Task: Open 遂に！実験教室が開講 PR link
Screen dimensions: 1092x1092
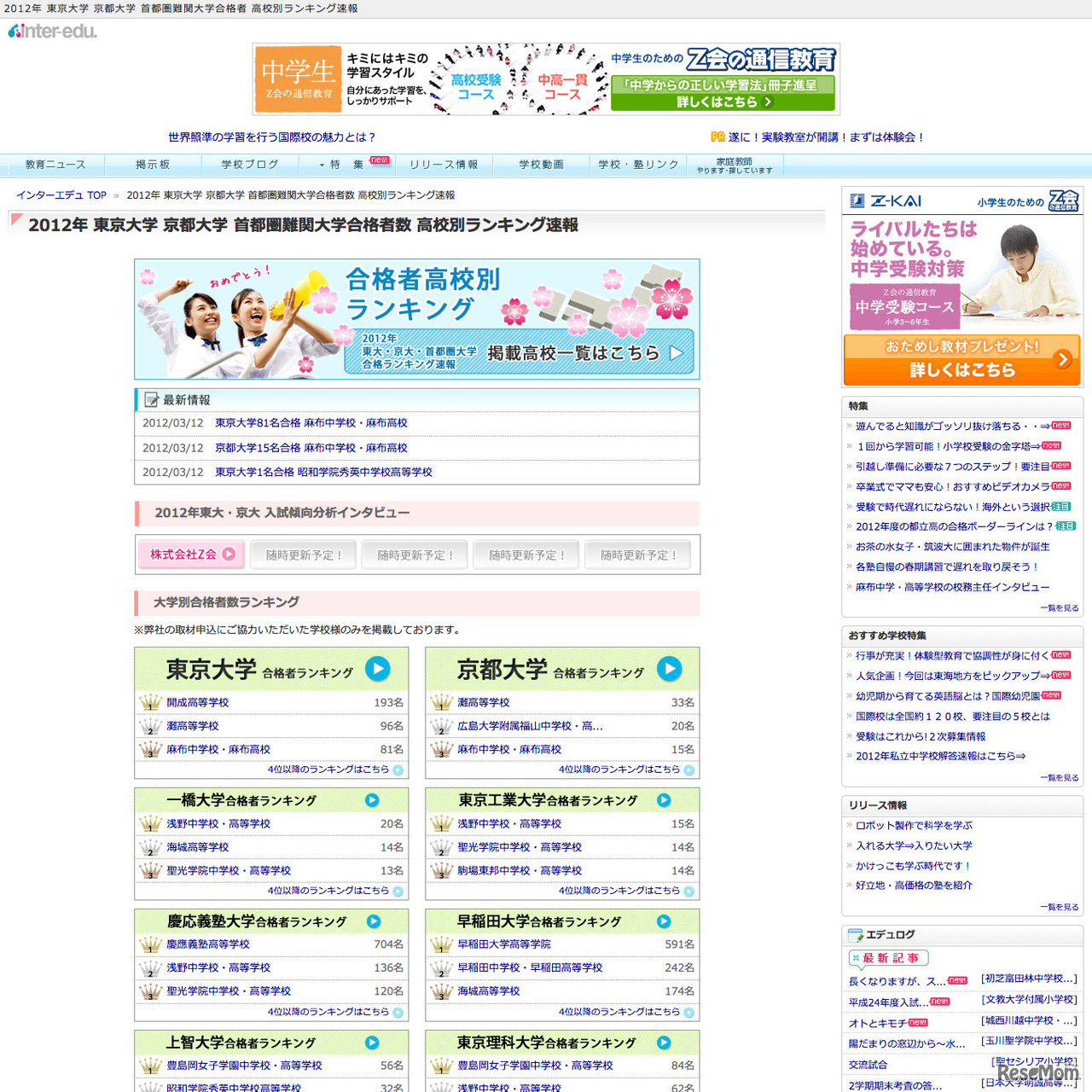Action: point(826,137)
